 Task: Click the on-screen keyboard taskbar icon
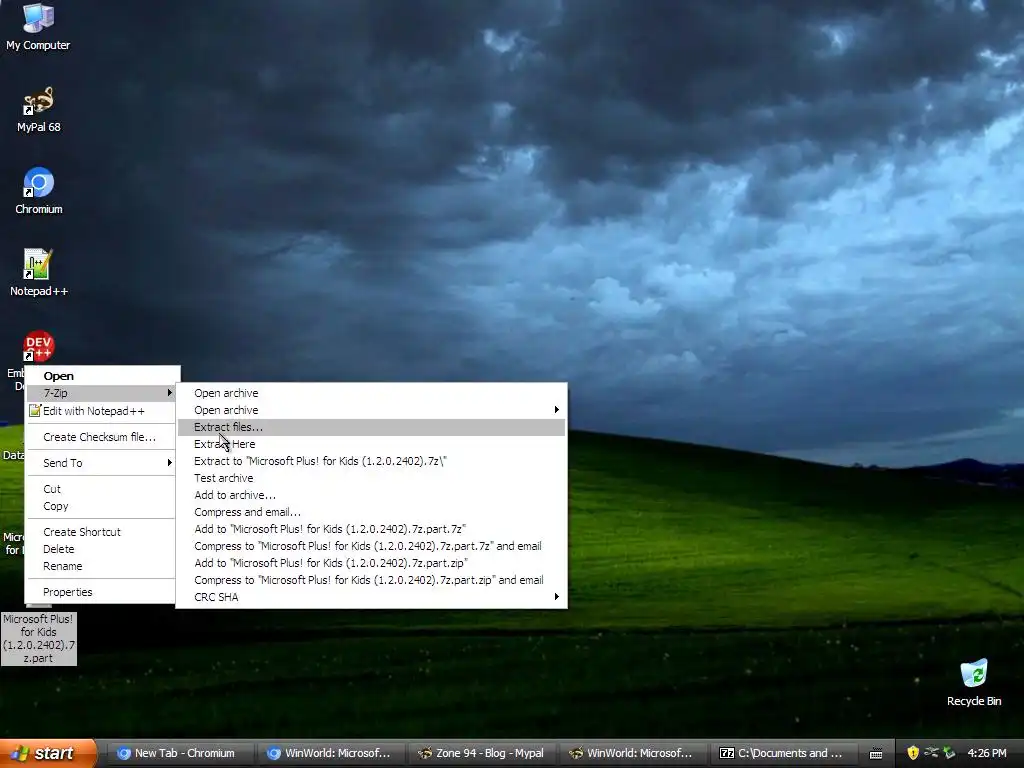click(x=876, y=754)
